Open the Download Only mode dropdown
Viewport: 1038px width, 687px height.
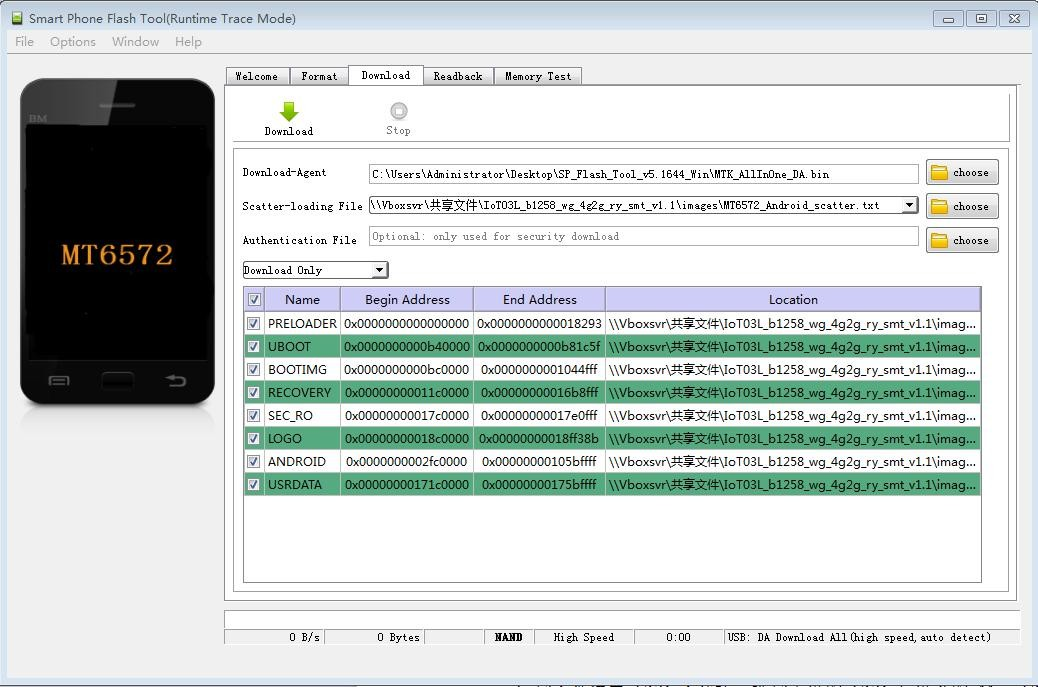tap(315, 270)
